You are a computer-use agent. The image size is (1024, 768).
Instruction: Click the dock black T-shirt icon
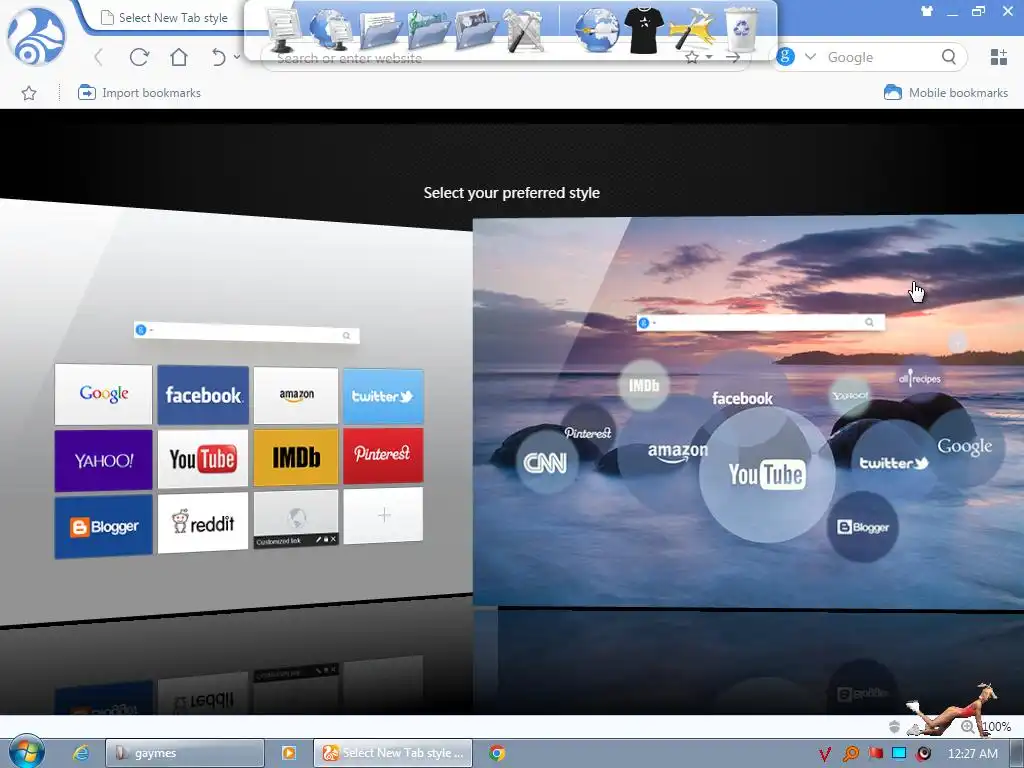coord(644,29)
